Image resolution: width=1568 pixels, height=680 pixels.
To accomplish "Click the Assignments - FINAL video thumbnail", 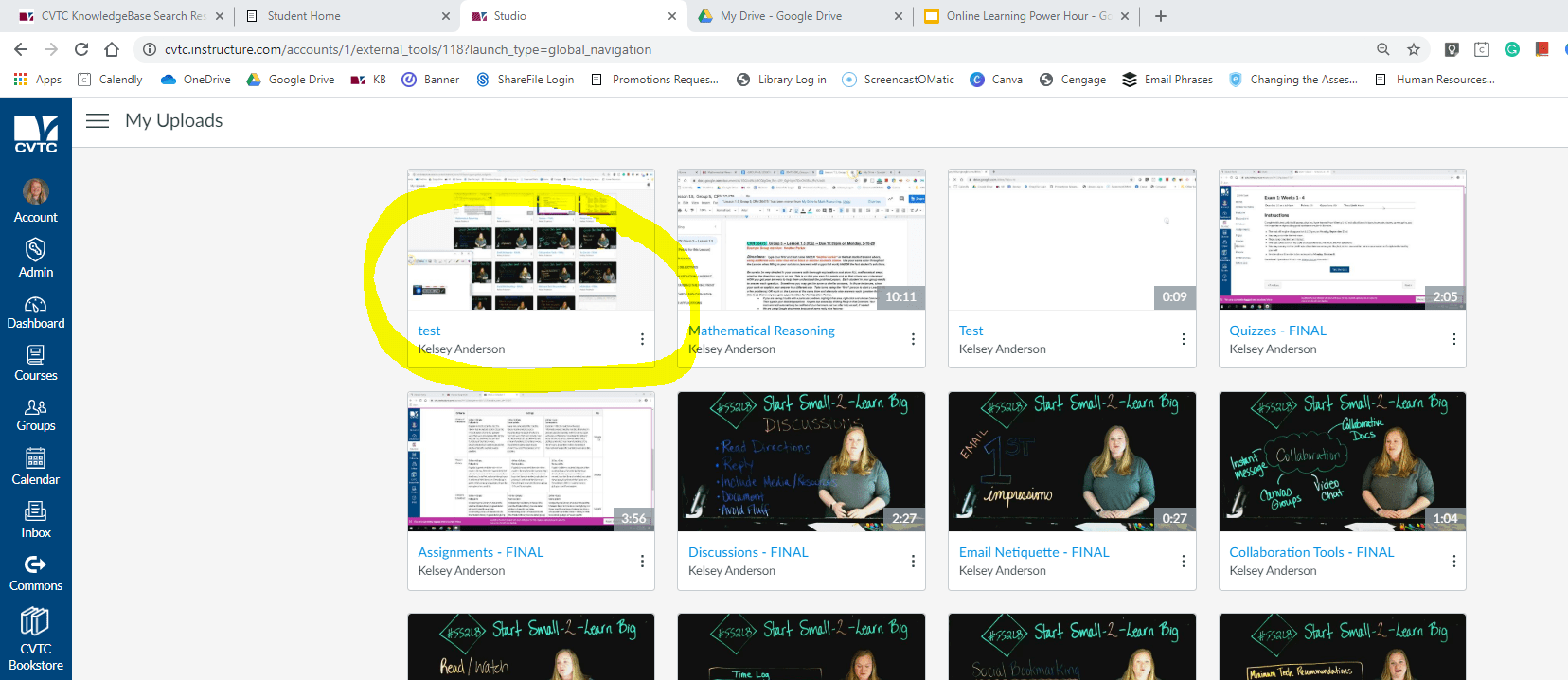I will tap(530, 462).
